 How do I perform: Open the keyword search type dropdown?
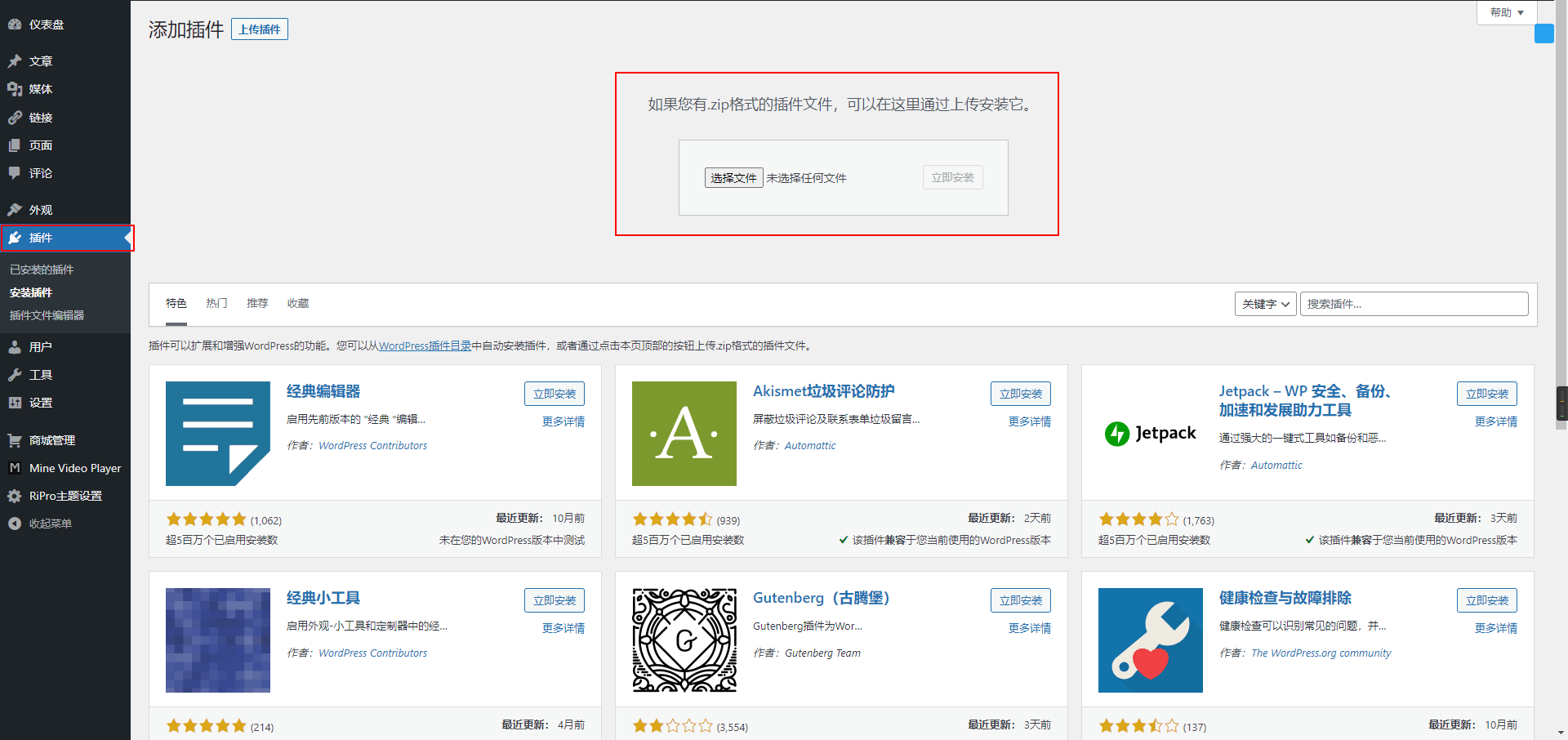tap(1265, 304)
